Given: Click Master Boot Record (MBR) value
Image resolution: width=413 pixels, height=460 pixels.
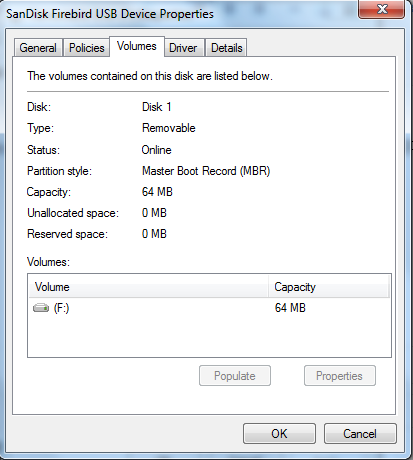Looking at the screenshot, I should click(206, 171).
